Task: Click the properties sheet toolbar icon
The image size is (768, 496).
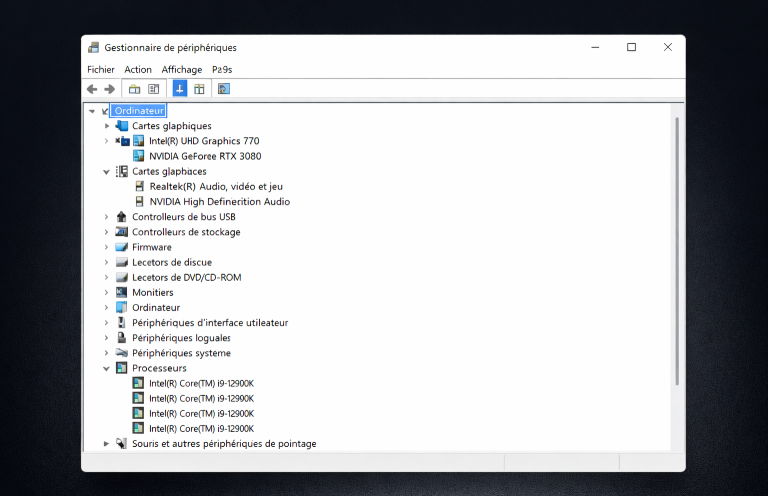Action: (x=154, y=89)
